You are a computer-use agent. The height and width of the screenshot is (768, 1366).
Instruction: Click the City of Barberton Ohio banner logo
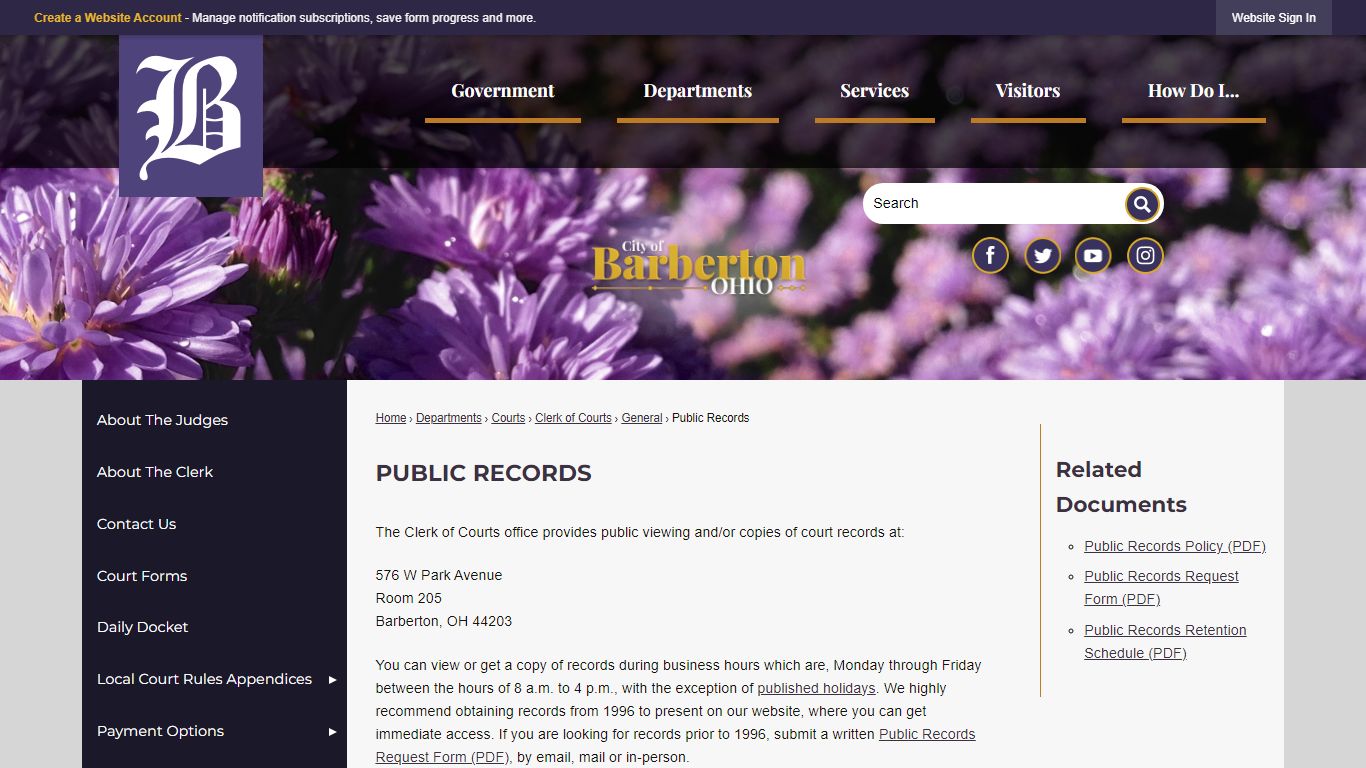tap(699, 266)
